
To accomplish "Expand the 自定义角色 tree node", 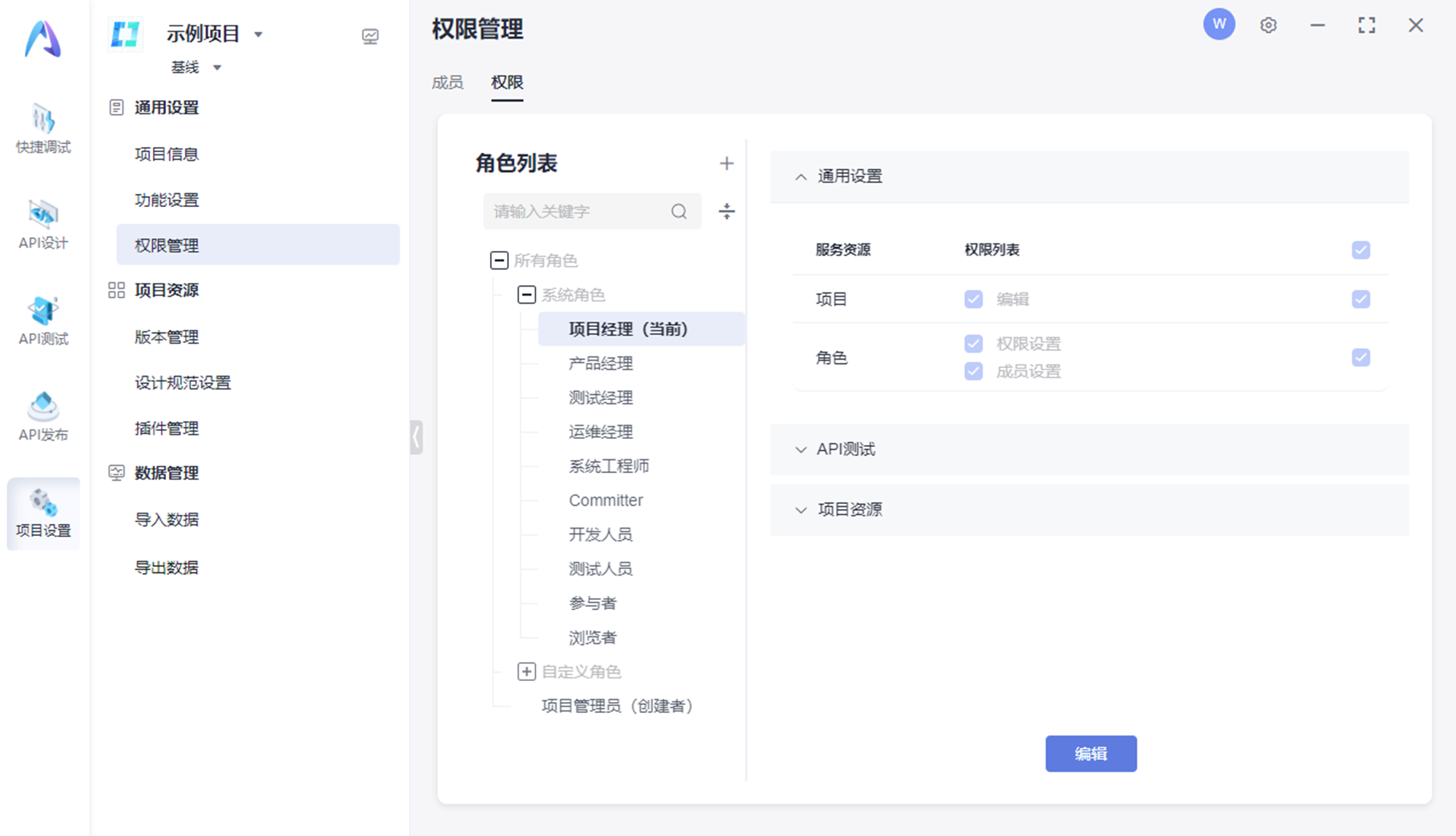I will [527, 671].
